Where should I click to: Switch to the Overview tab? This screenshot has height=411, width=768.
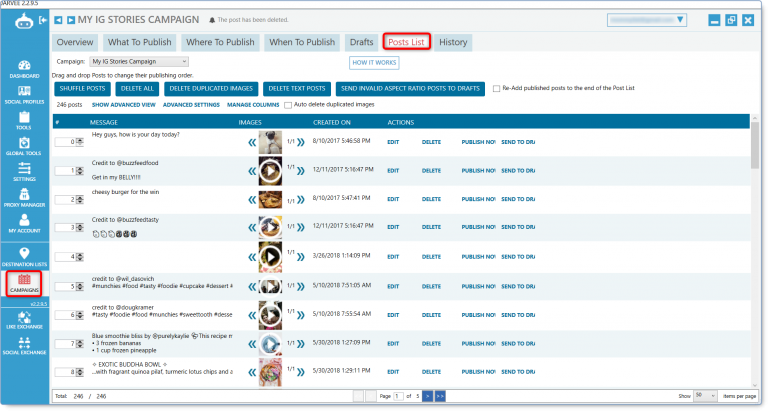coord(75,42)
